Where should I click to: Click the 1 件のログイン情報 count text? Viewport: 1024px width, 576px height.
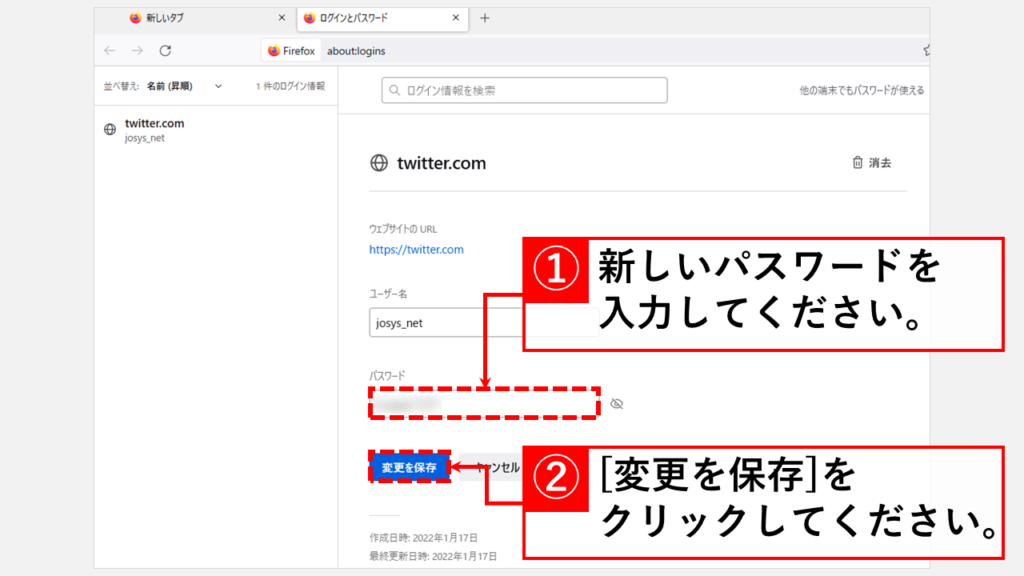pos(290,86)
